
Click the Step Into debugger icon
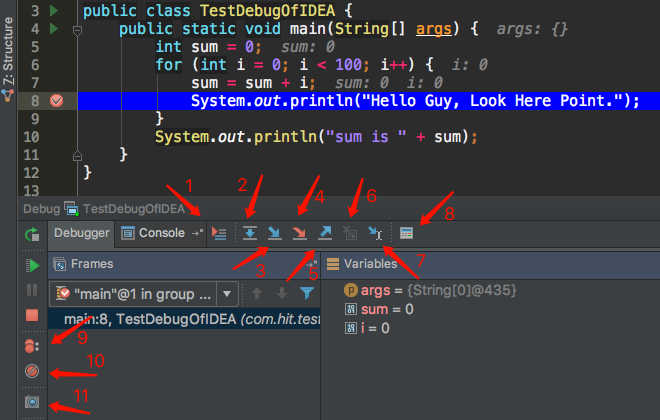(274, 233)
